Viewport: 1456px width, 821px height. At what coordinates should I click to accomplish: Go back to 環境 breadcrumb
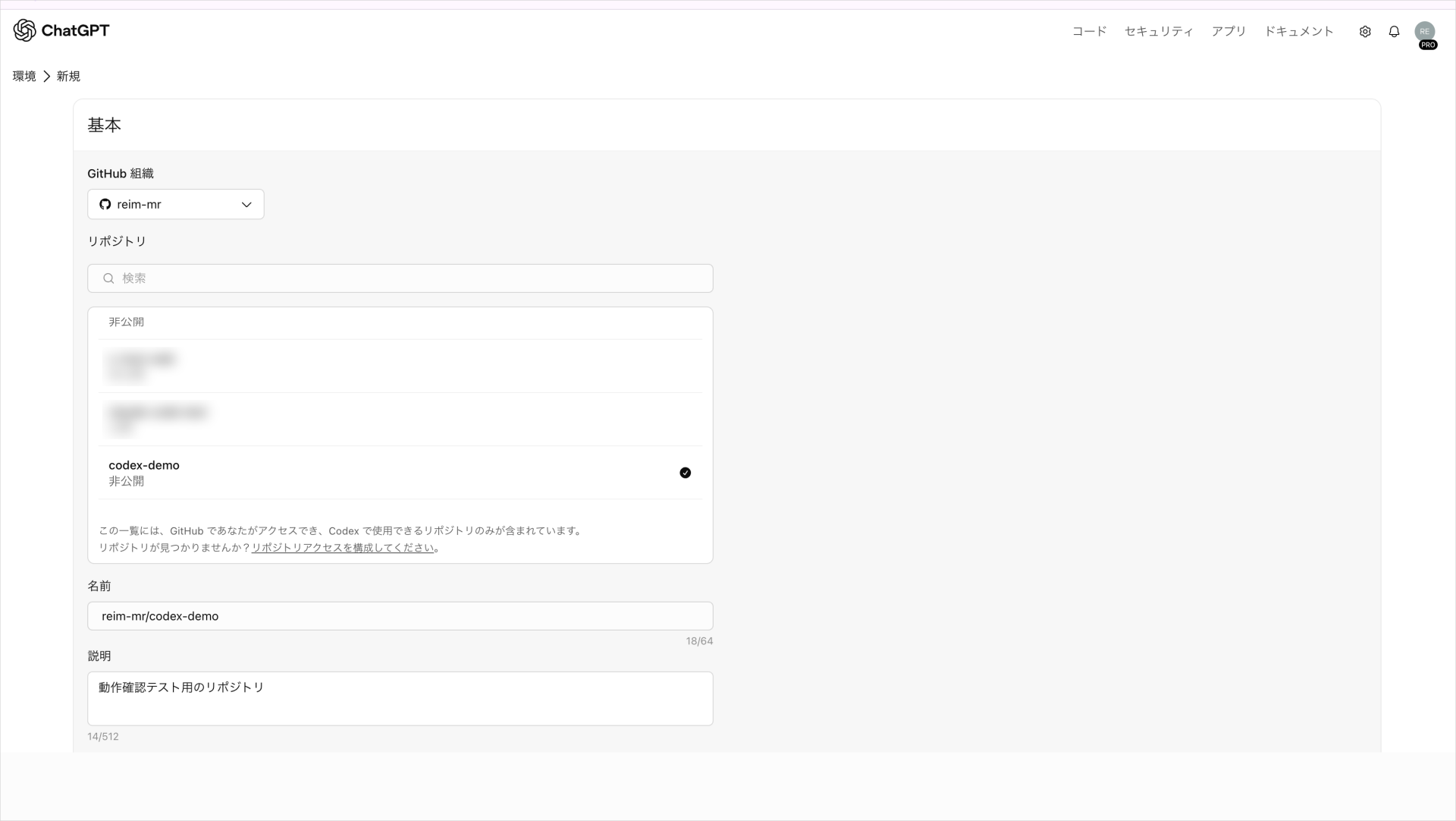click(x=24, y=76)
